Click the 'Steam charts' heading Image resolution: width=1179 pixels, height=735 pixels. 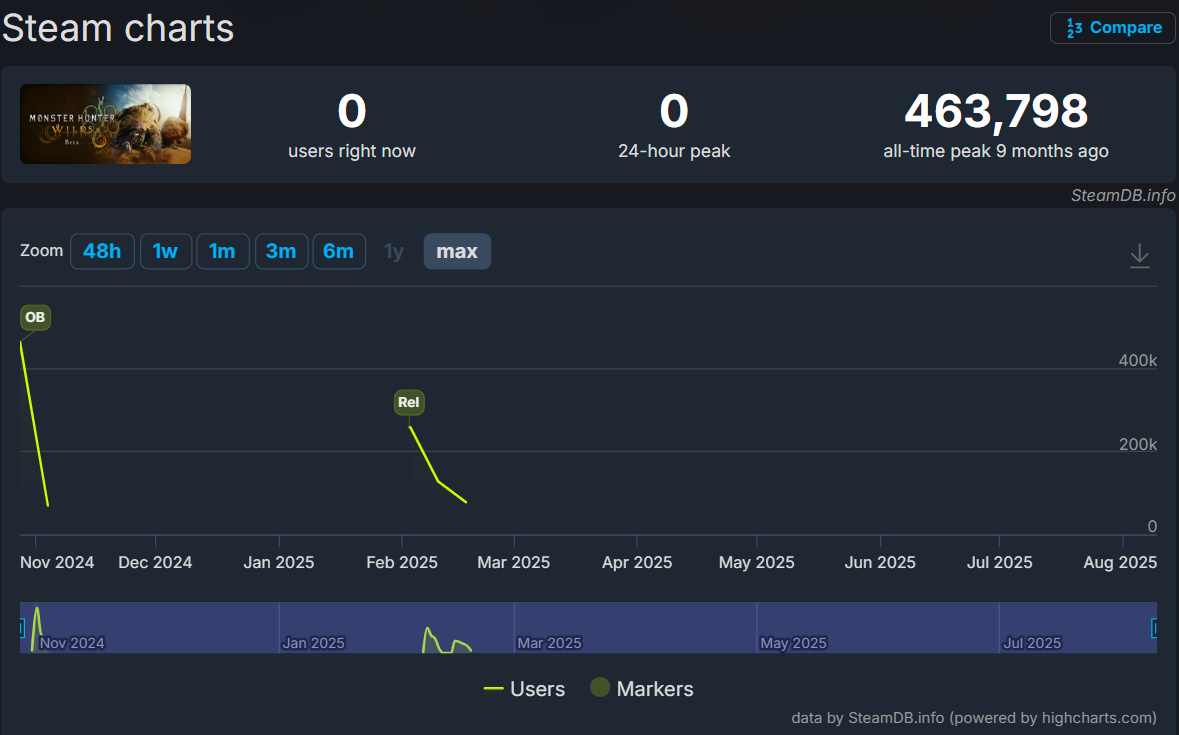tap(118, 29)
